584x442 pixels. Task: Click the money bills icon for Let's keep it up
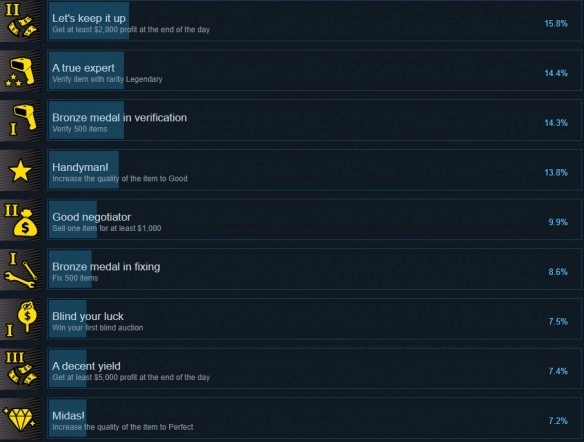click(20, 21)
